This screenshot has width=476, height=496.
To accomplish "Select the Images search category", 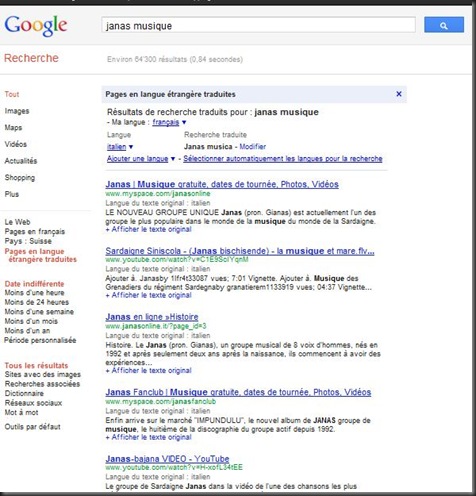I will pyautogui.click(x=17, y=111).
